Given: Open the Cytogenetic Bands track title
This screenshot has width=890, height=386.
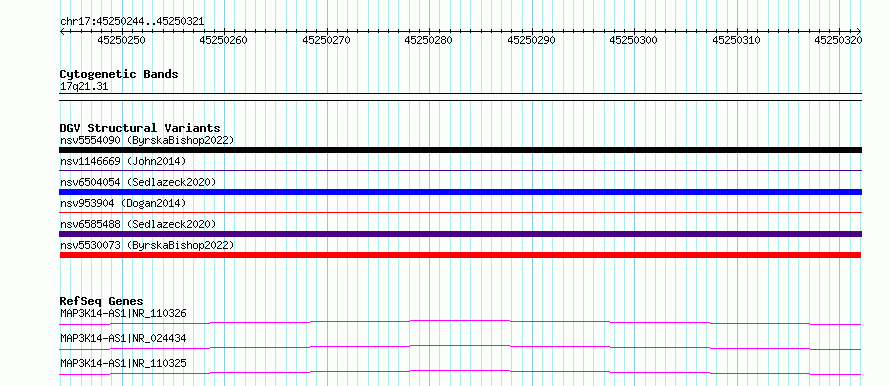Looking at the screenshot, I should point(119,74).
